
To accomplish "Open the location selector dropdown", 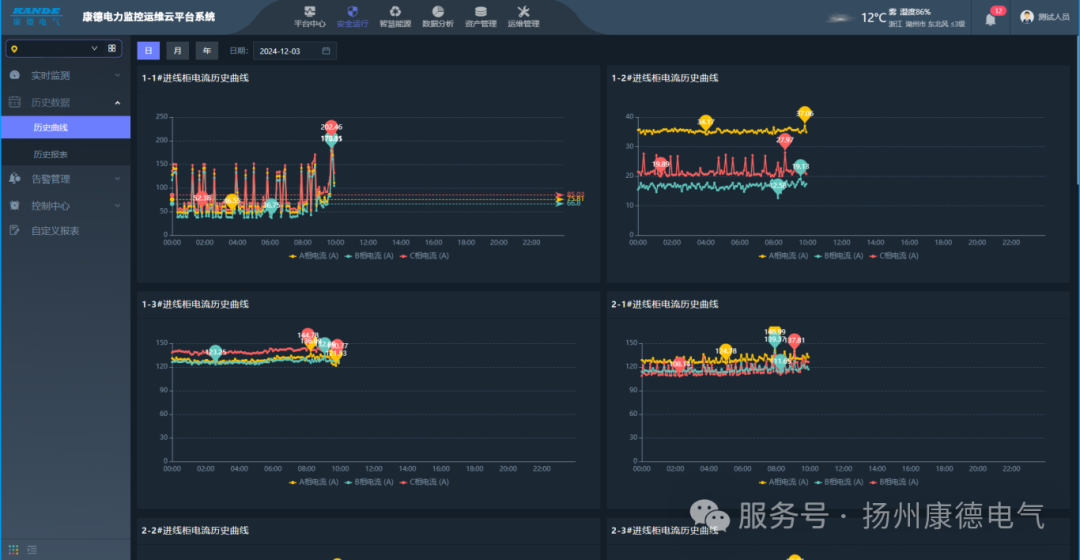I will click(55, 48).
